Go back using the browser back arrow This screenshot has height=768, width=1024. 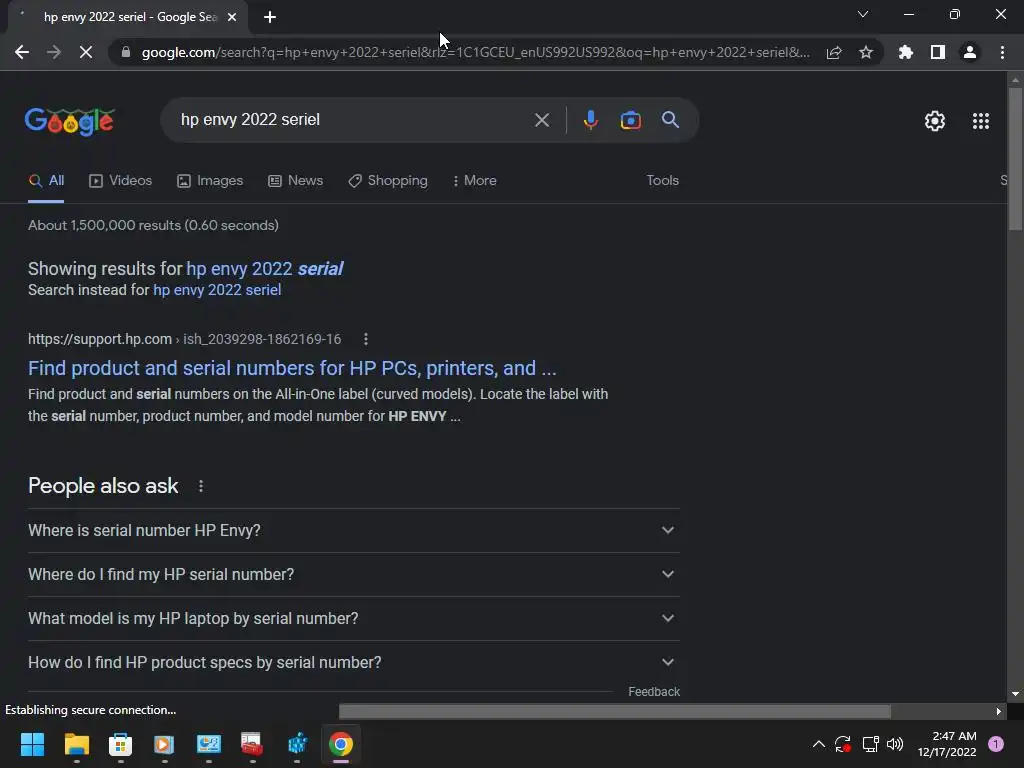[22, 52]
